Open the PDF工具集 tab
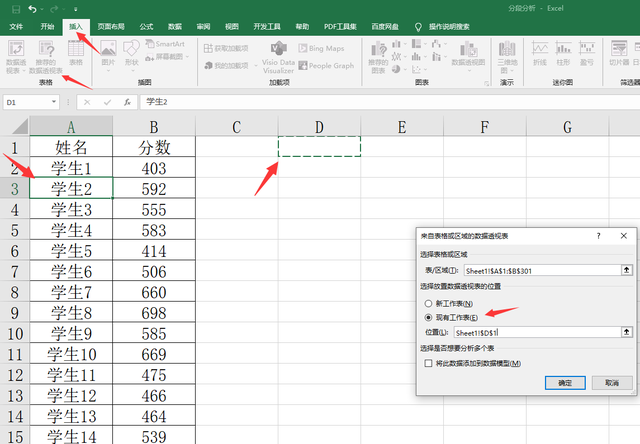The image size is (640, 444). (340, 27)
